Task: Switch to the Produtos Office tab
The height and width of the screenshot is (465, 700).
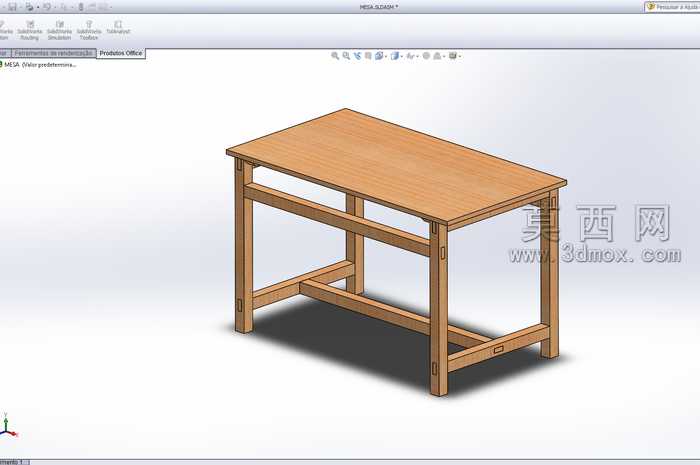Action: click(x=121, y=53)
